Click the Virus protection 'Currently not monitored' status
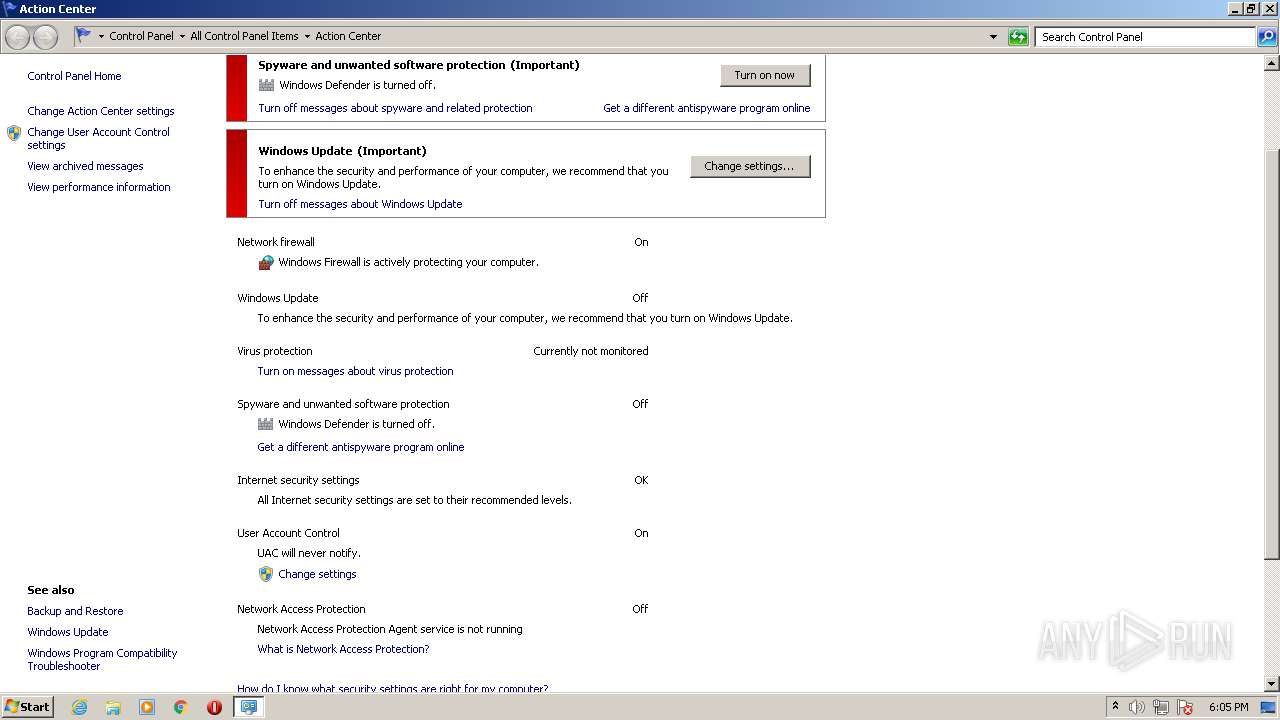 click(591, 351)
